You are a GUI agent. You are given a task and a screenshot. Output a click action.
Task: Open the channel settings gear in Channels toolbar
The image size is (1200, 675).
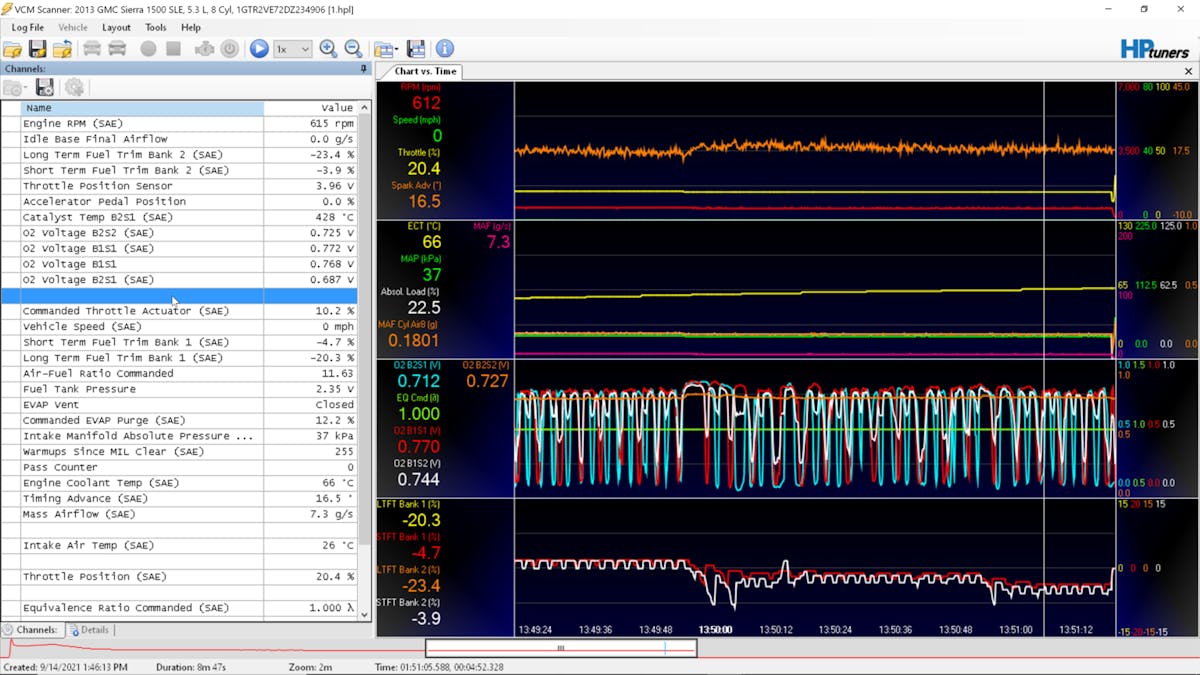[75, 87]
